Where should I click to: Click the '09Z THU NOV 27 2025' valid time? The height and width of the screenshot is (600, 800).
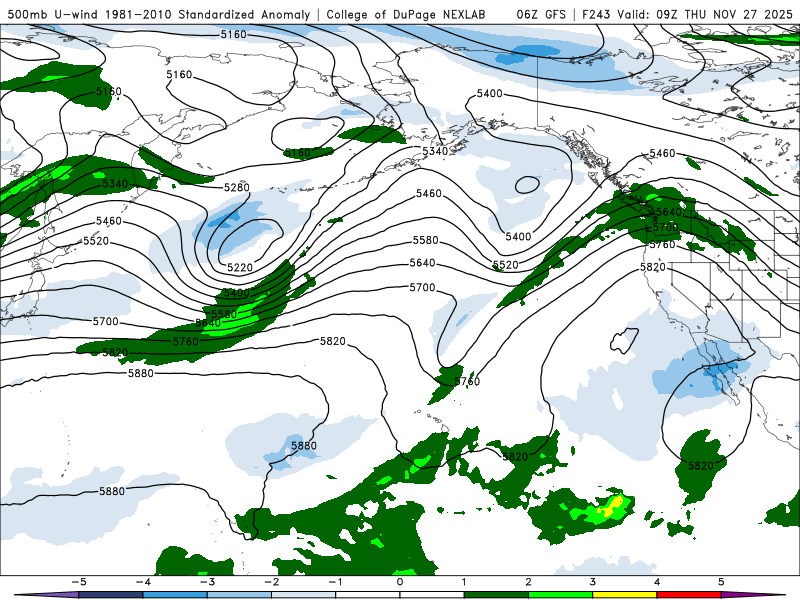coord(724,14)
